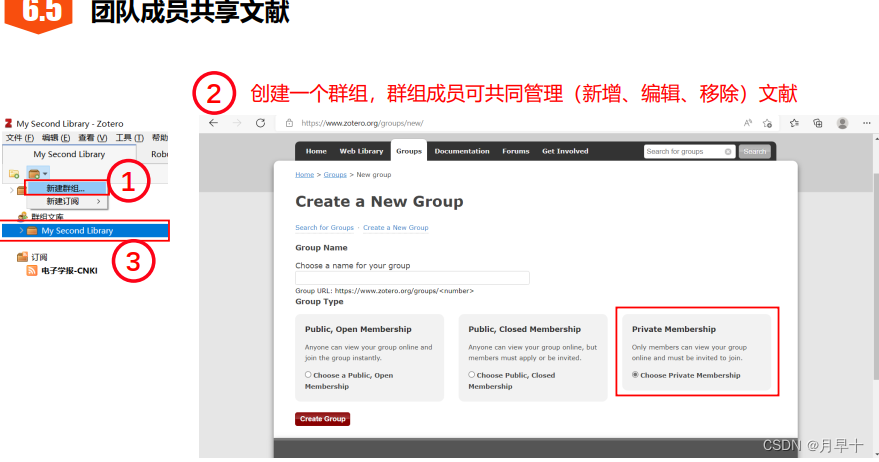Expand the 新建订阅 submenu arrow
This screenshot has width=879, height=462.
[x=98, y=201]
